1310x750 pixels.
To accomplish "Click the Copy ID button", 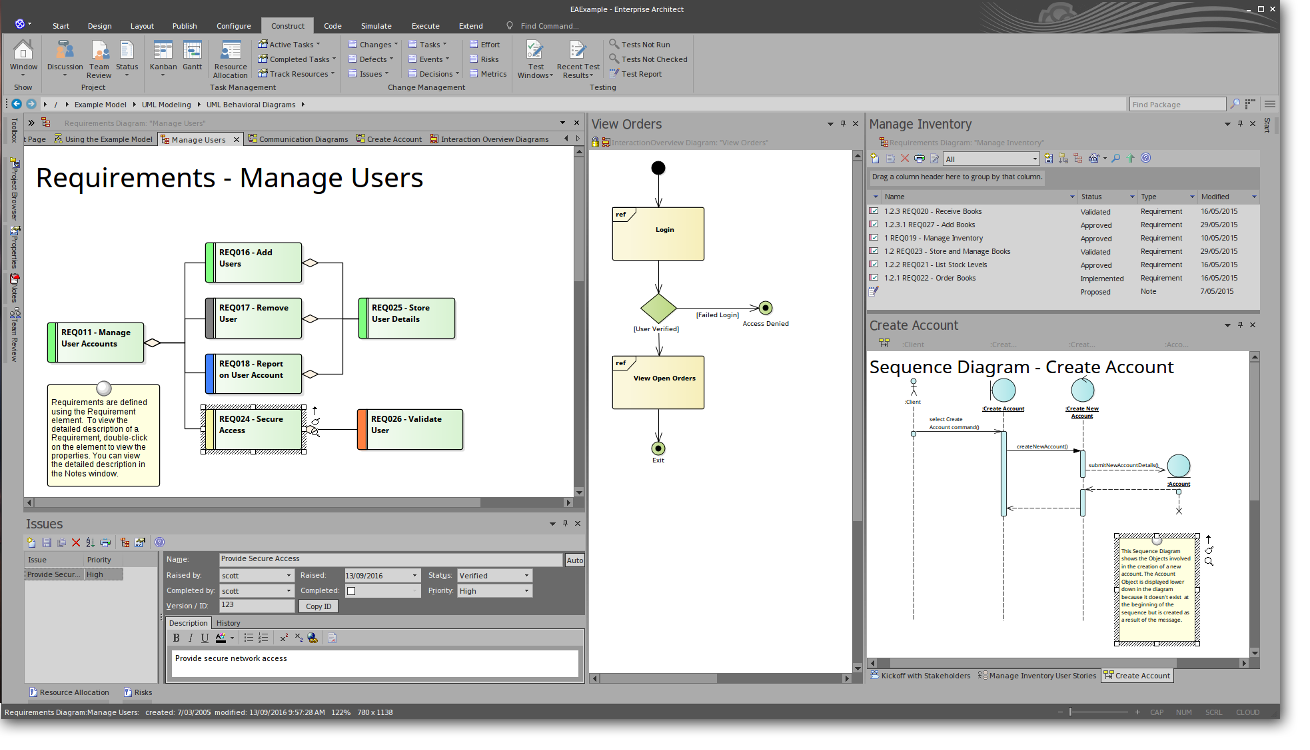I will click(319, 606).
